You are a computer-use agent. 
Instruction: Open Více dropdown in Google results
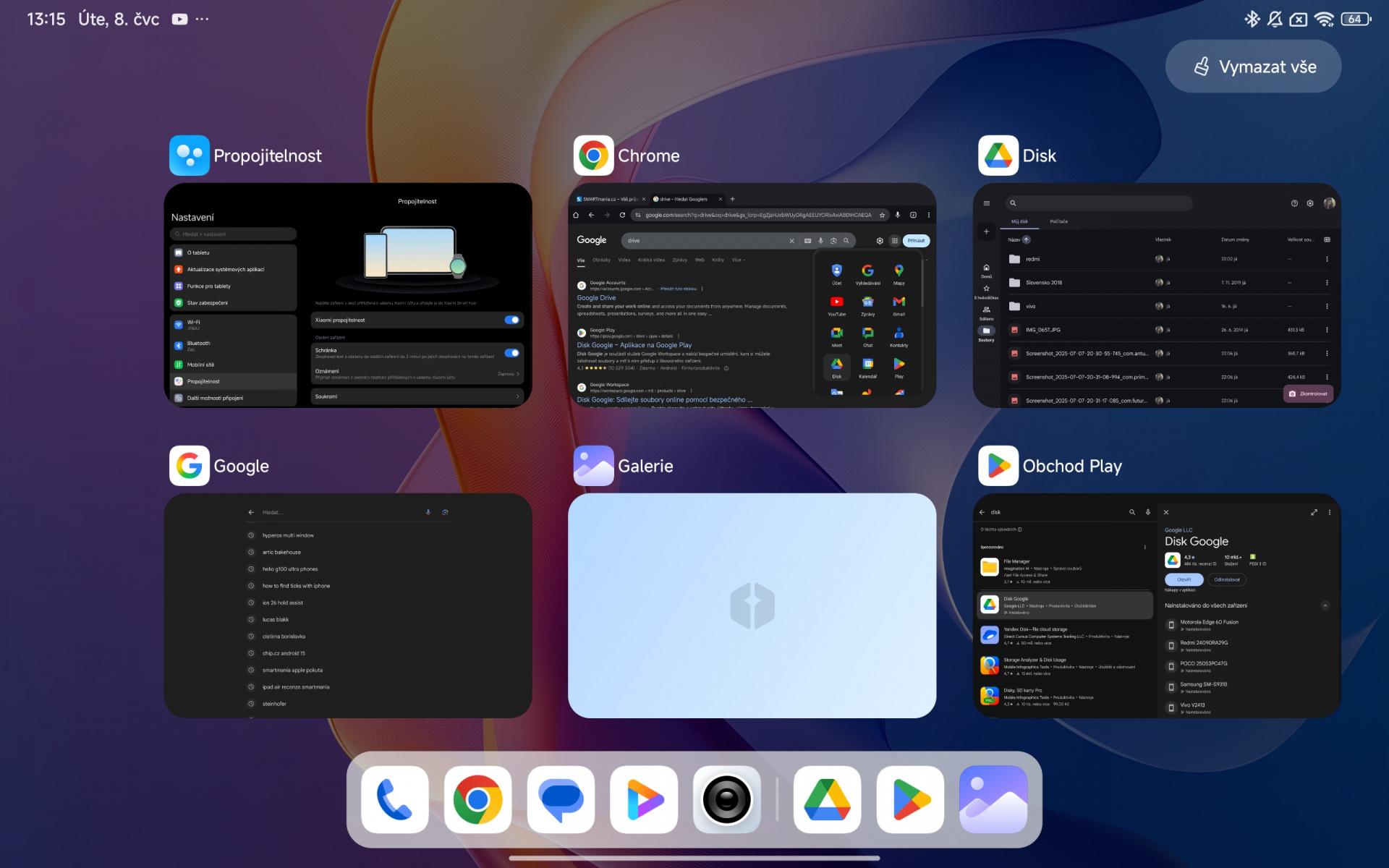[x=738, y=260]
